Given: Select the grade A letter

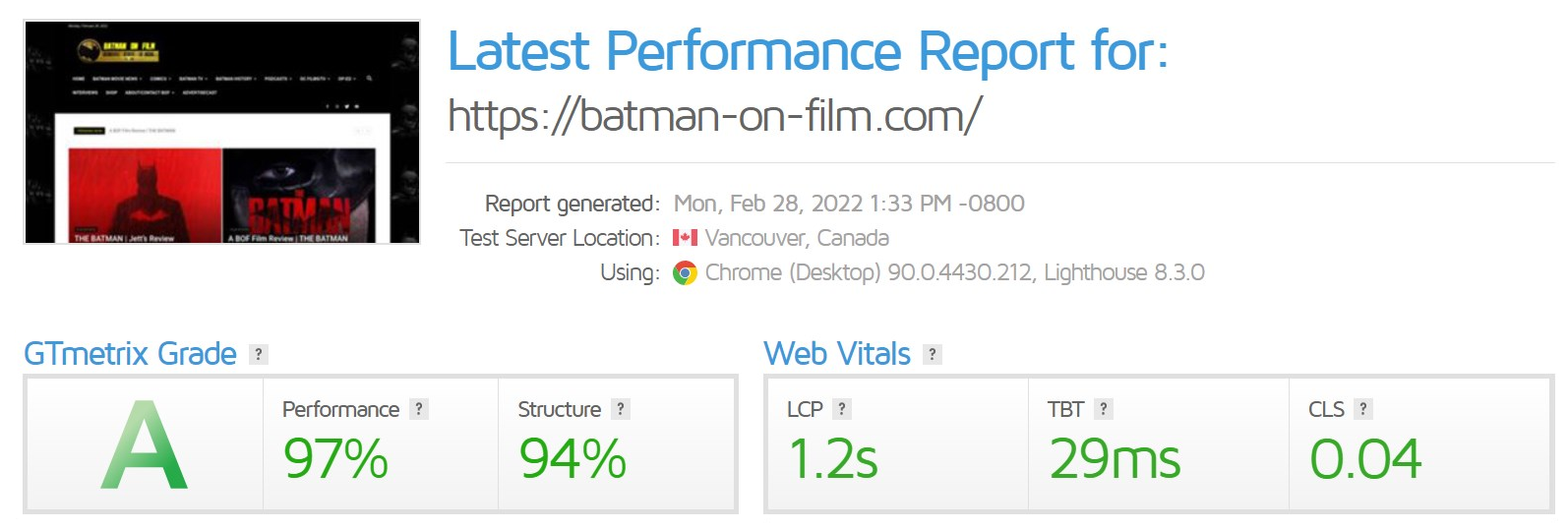Looking at the screenshot, I should pos(144,445).
